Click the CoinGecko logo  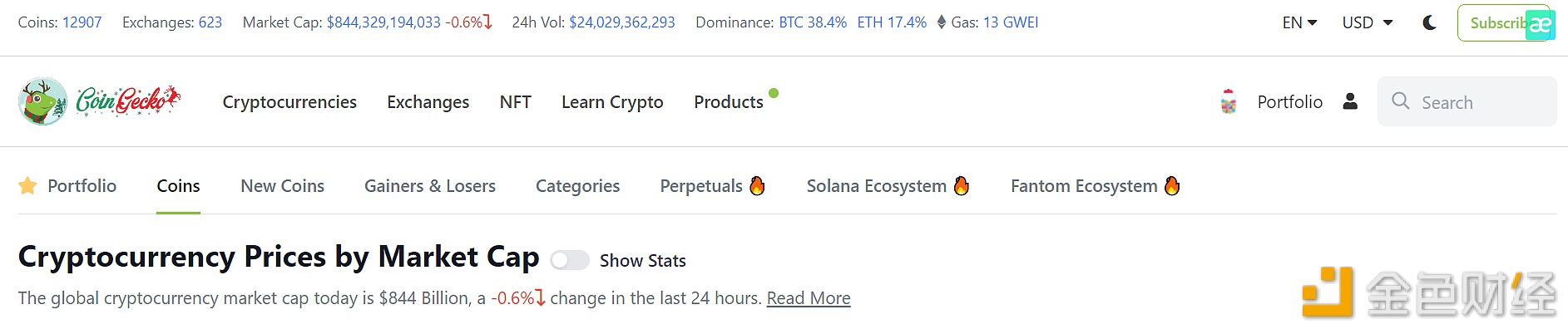click(99, 101)
